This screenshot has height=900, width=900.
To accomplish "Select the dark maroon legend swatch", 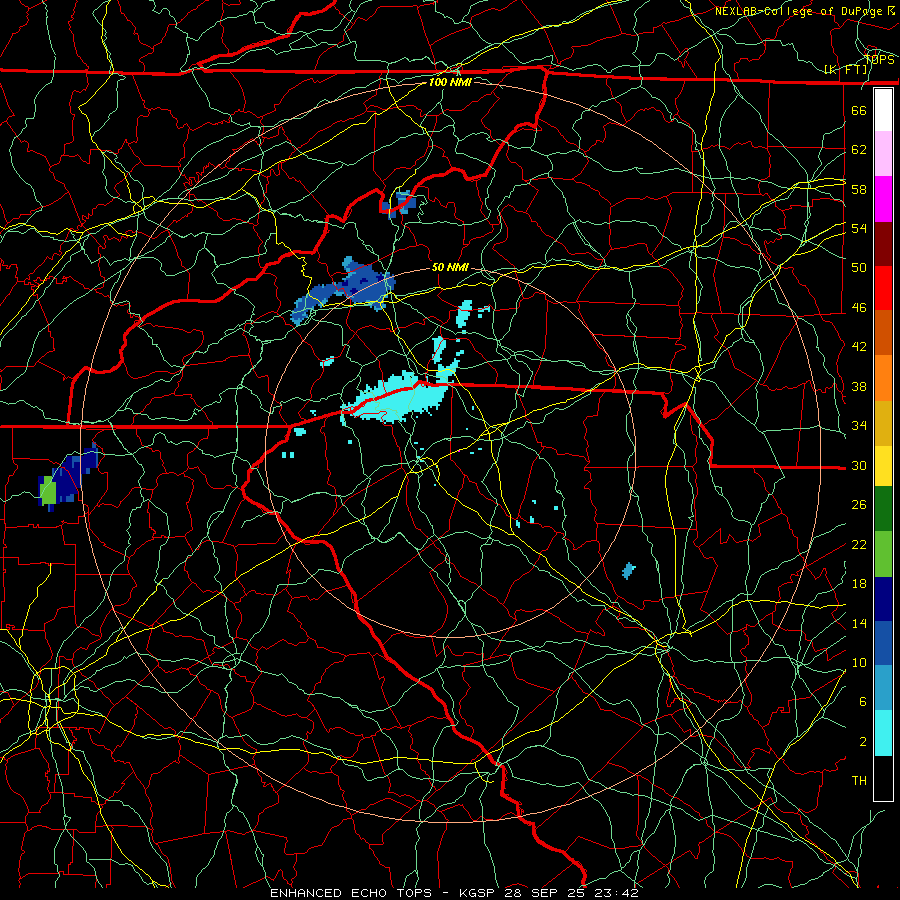I will pyautogui.click(x=883, y=243).
